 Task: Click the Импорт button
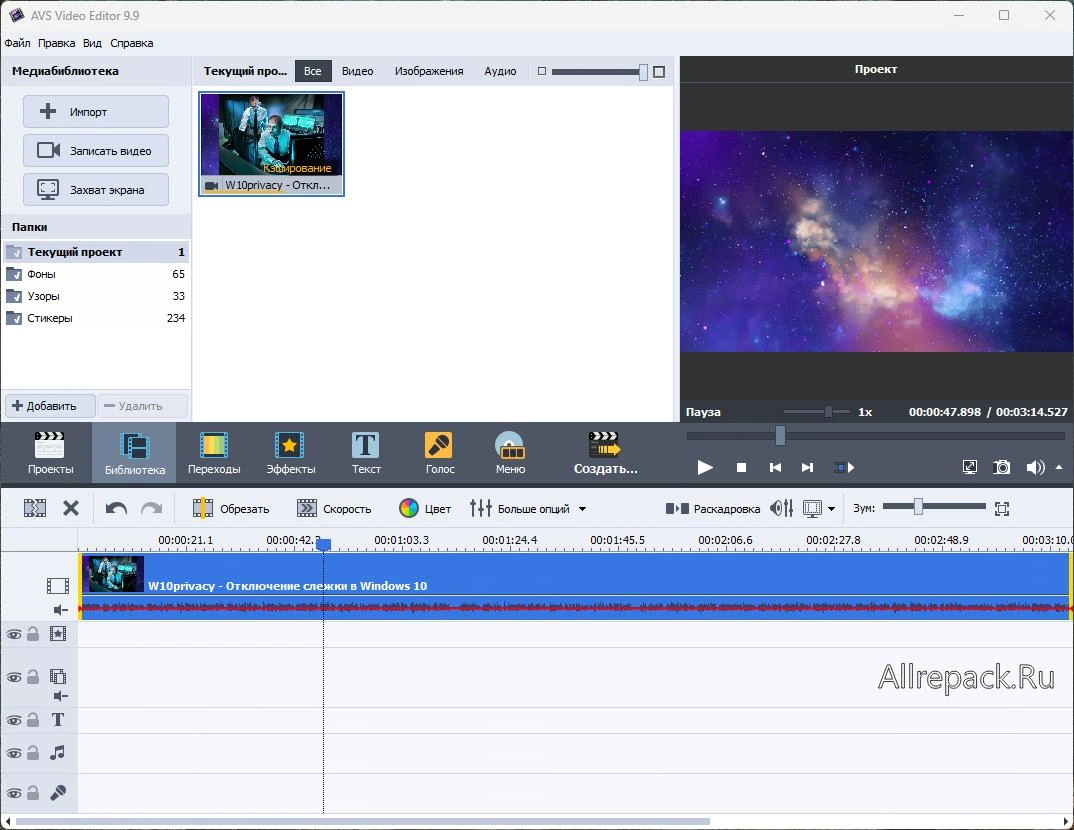pyautogui.click(x=96, y=112)
